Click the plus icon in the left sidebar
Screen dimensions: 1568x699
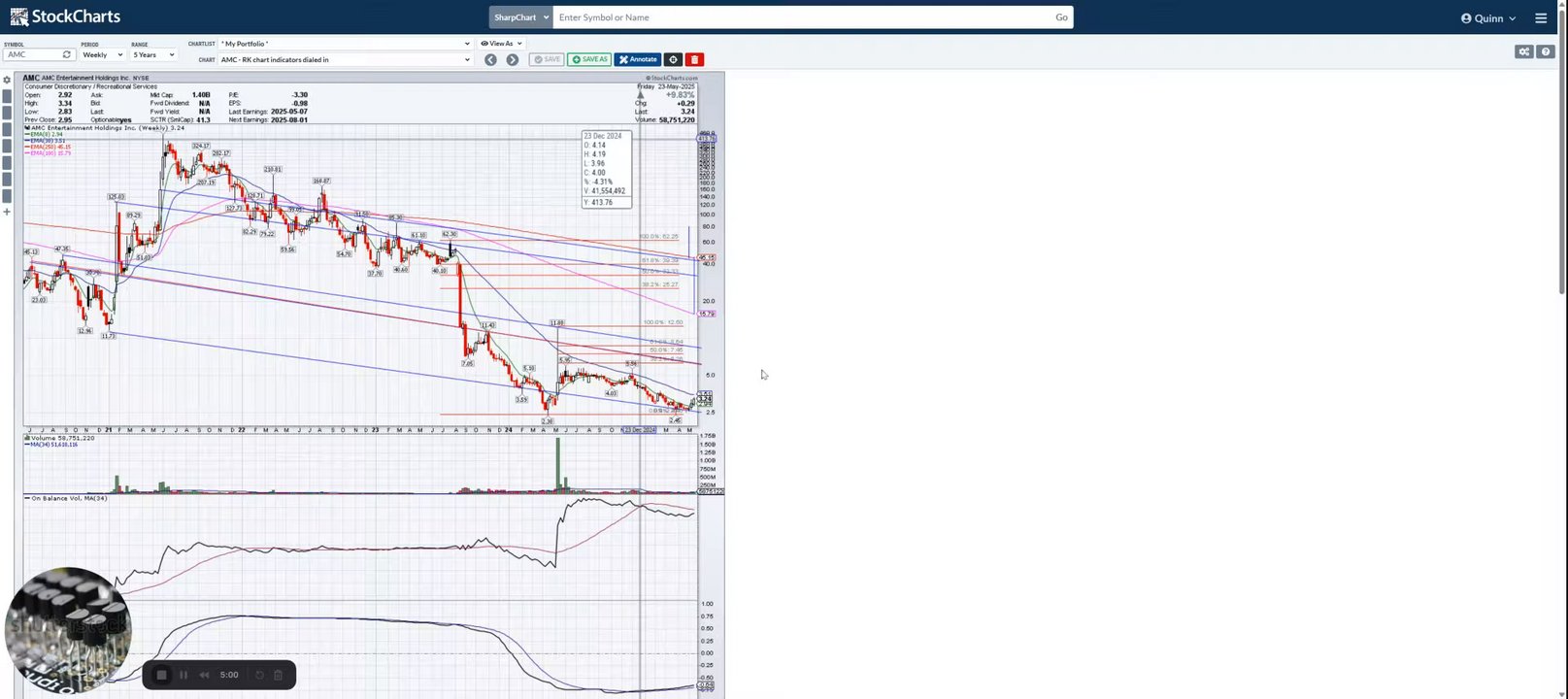point(7,212)
